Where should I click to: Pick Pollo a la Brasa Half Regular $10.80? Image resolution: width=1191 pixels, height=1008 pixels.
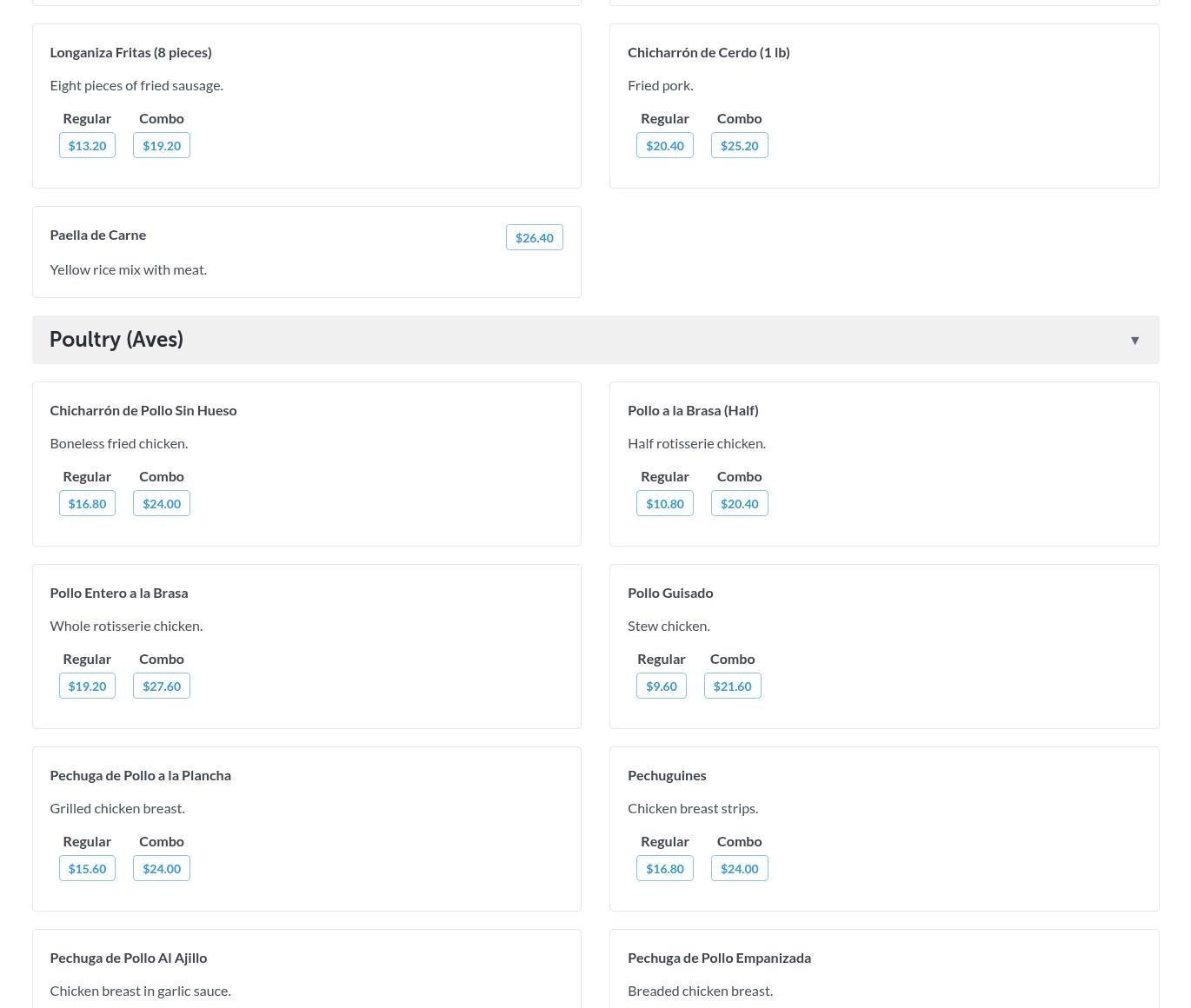point(664,503)
